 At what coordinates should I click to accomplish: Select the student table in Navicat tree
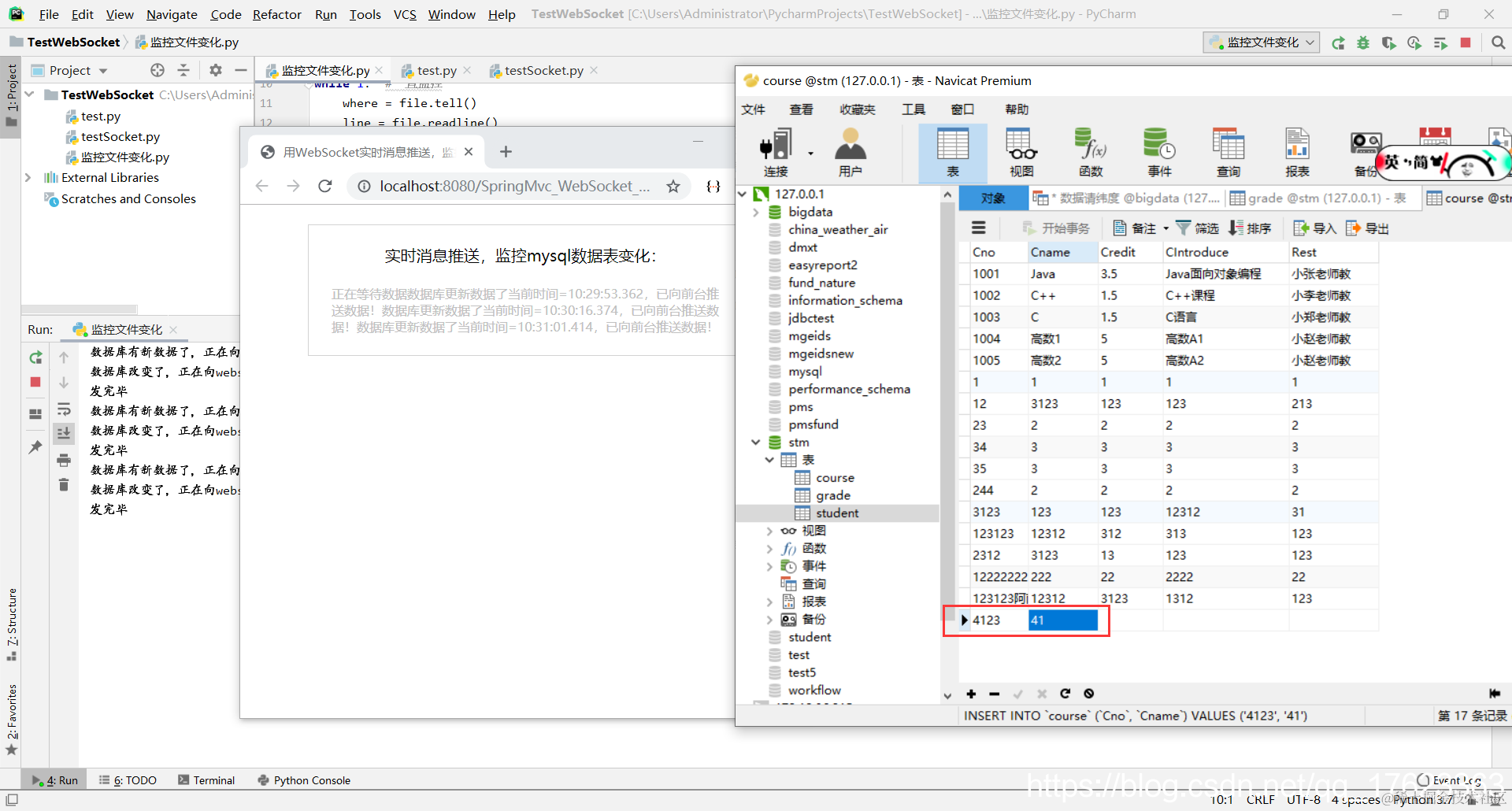[837, 513]
